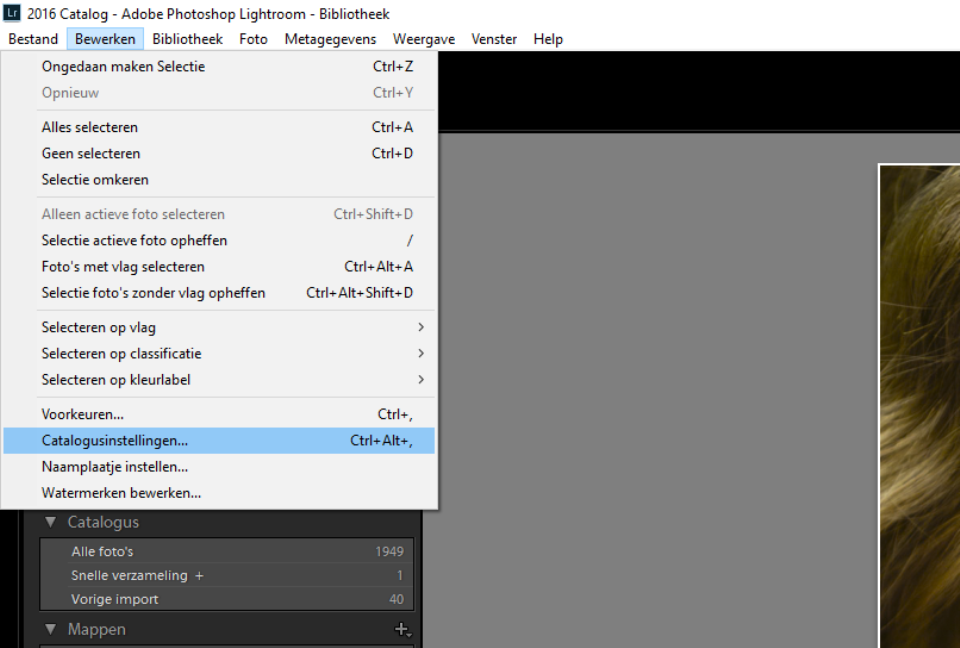Select Snelle verzameling in Catalogus panel
This screenshot has width=960, height=648.
click(x=227, y=575)
